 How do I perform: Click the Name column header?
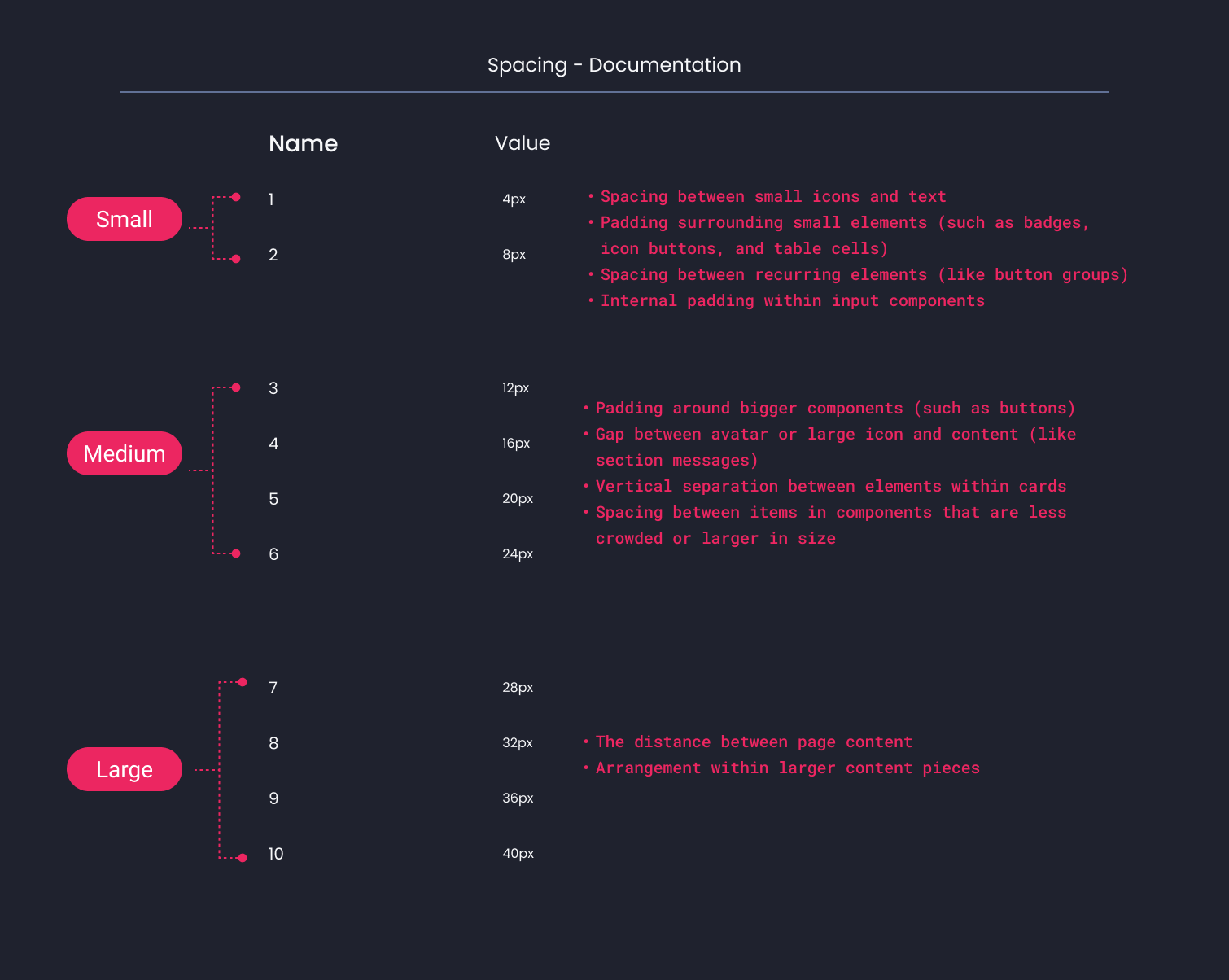(303, 143)
